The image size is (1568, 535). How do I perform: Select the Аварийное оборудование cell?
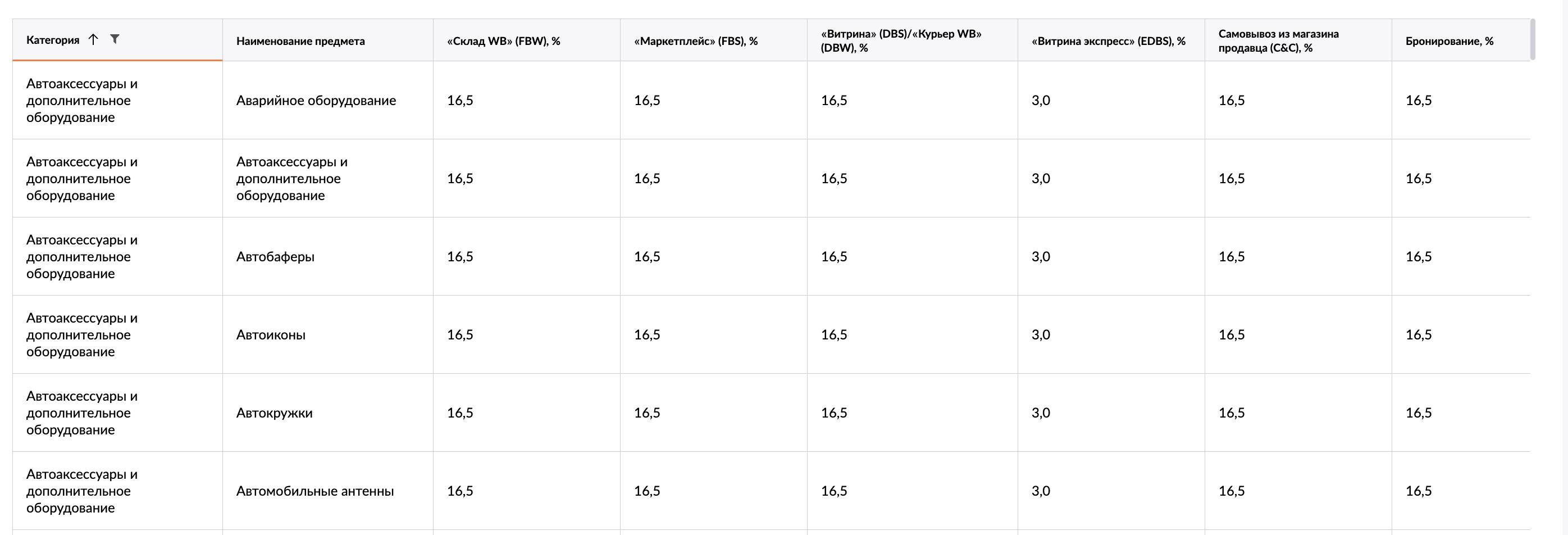[x=316, y=101]
